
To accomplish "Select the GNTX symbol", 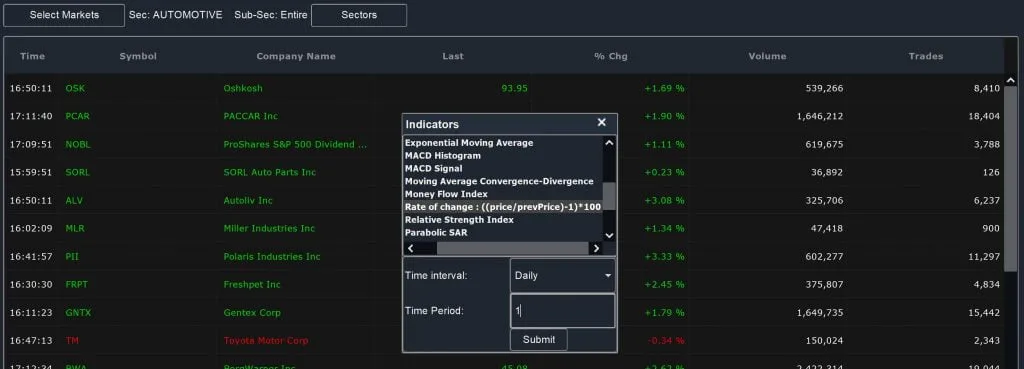I will (x=78, y=313).
